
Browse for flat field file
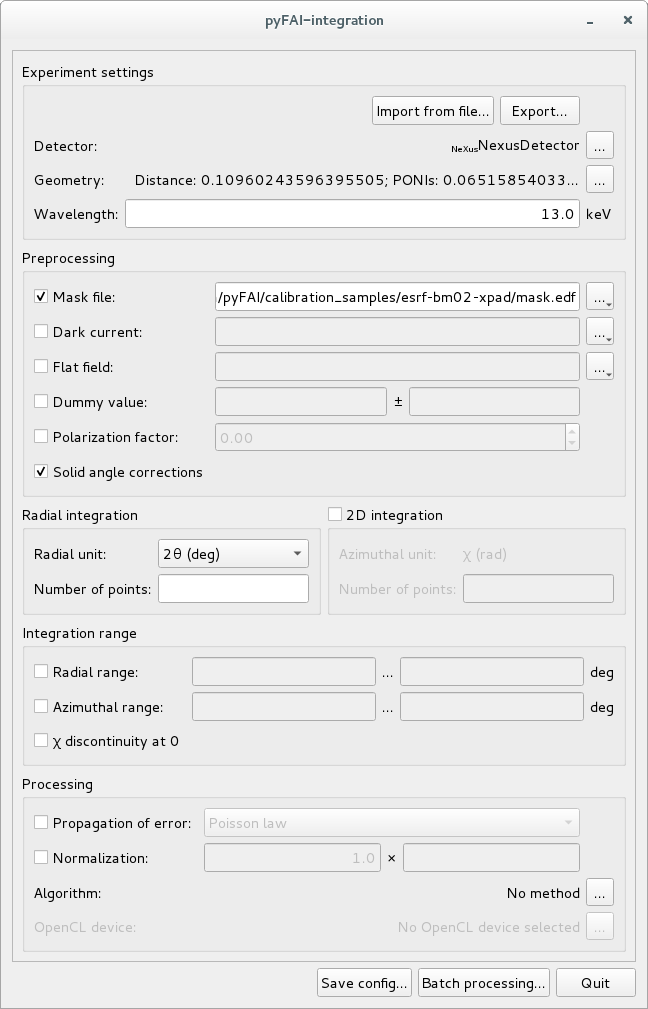(x=599, y=367)
